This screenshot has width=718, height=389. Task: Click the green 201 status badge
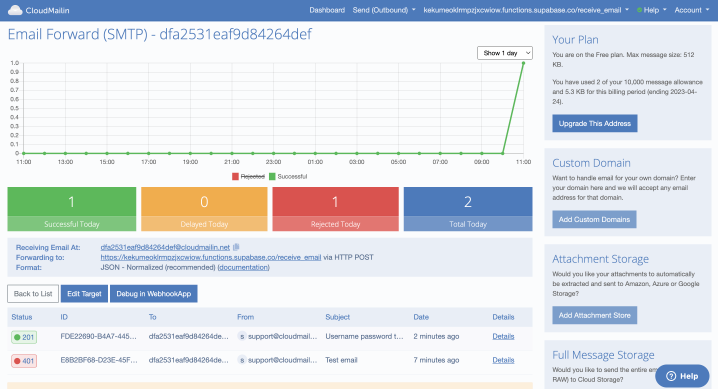pos(24,337)
